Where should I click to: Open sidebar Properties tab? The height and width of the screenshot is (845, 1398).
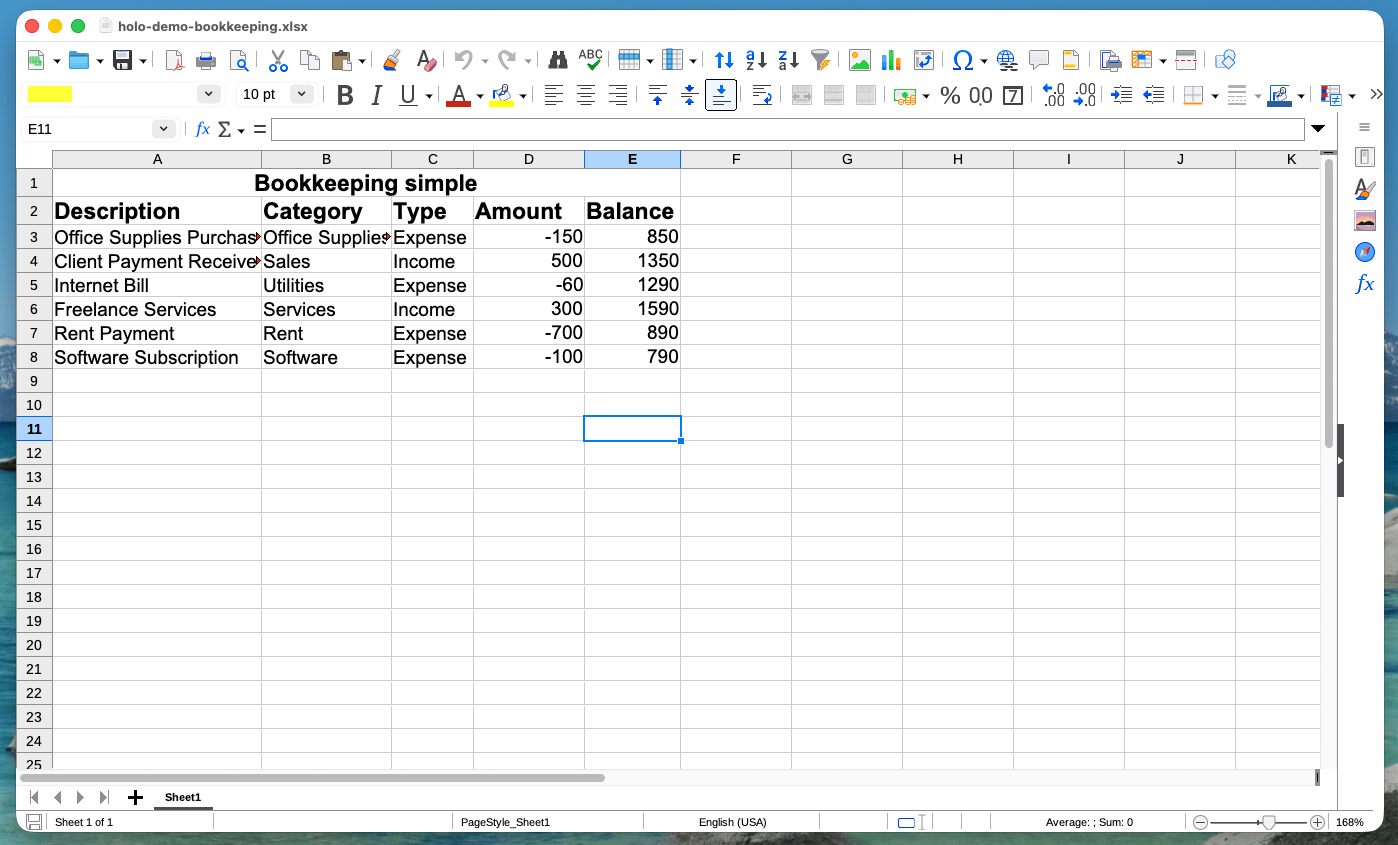1365,157
